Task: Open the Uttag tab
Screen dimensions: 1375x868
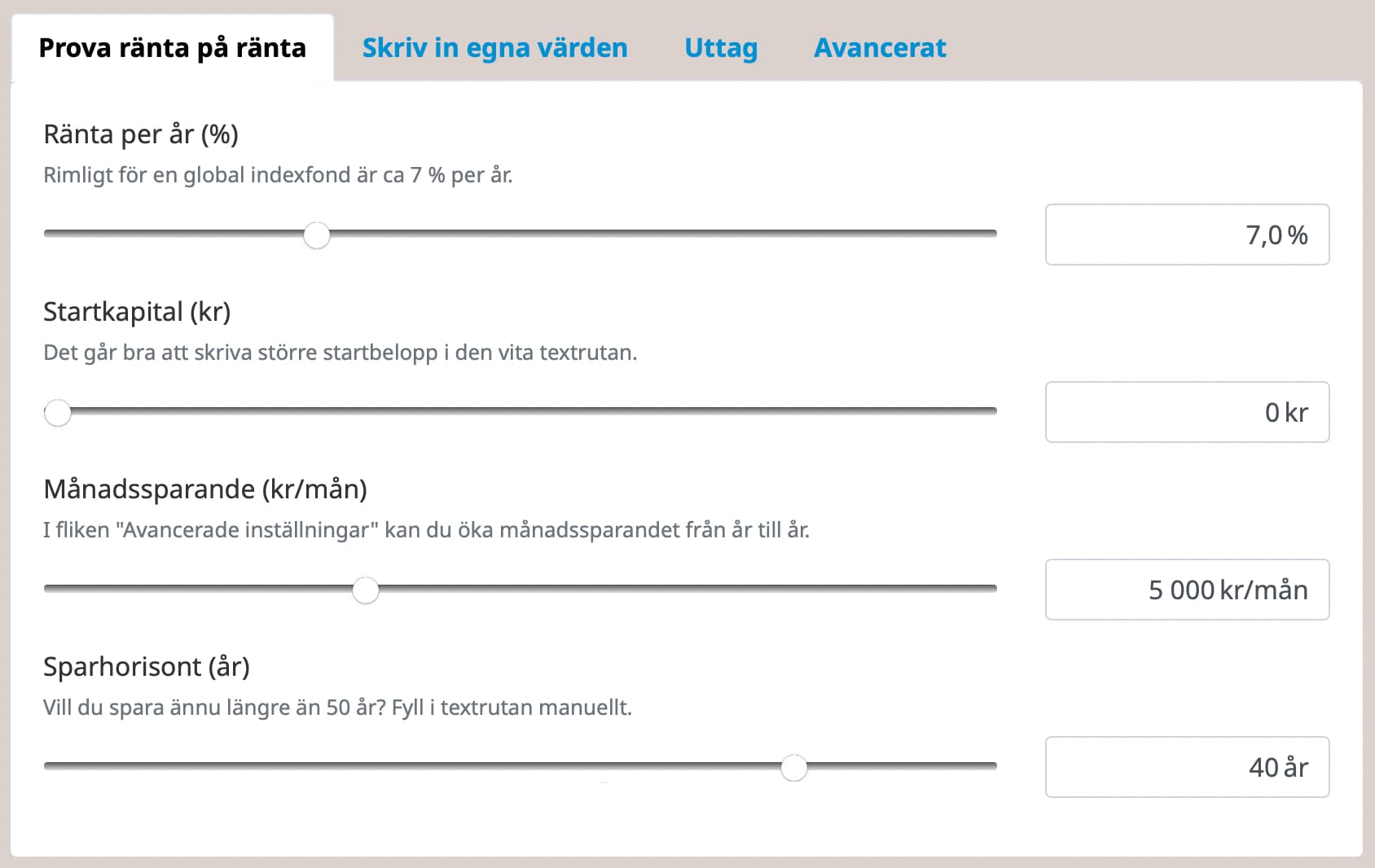Action: (721, 48)
